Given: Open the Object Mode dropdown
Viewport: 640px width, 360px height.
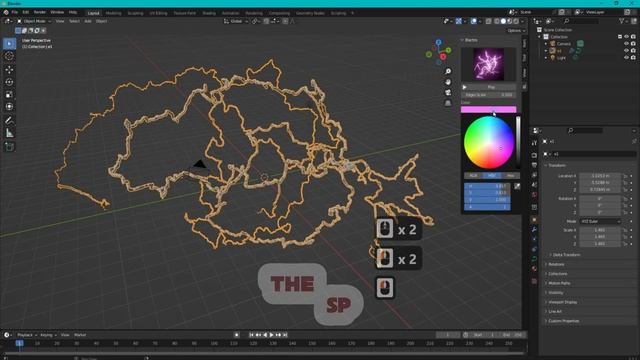Looking at the screenshot, I should click(34, 21).
